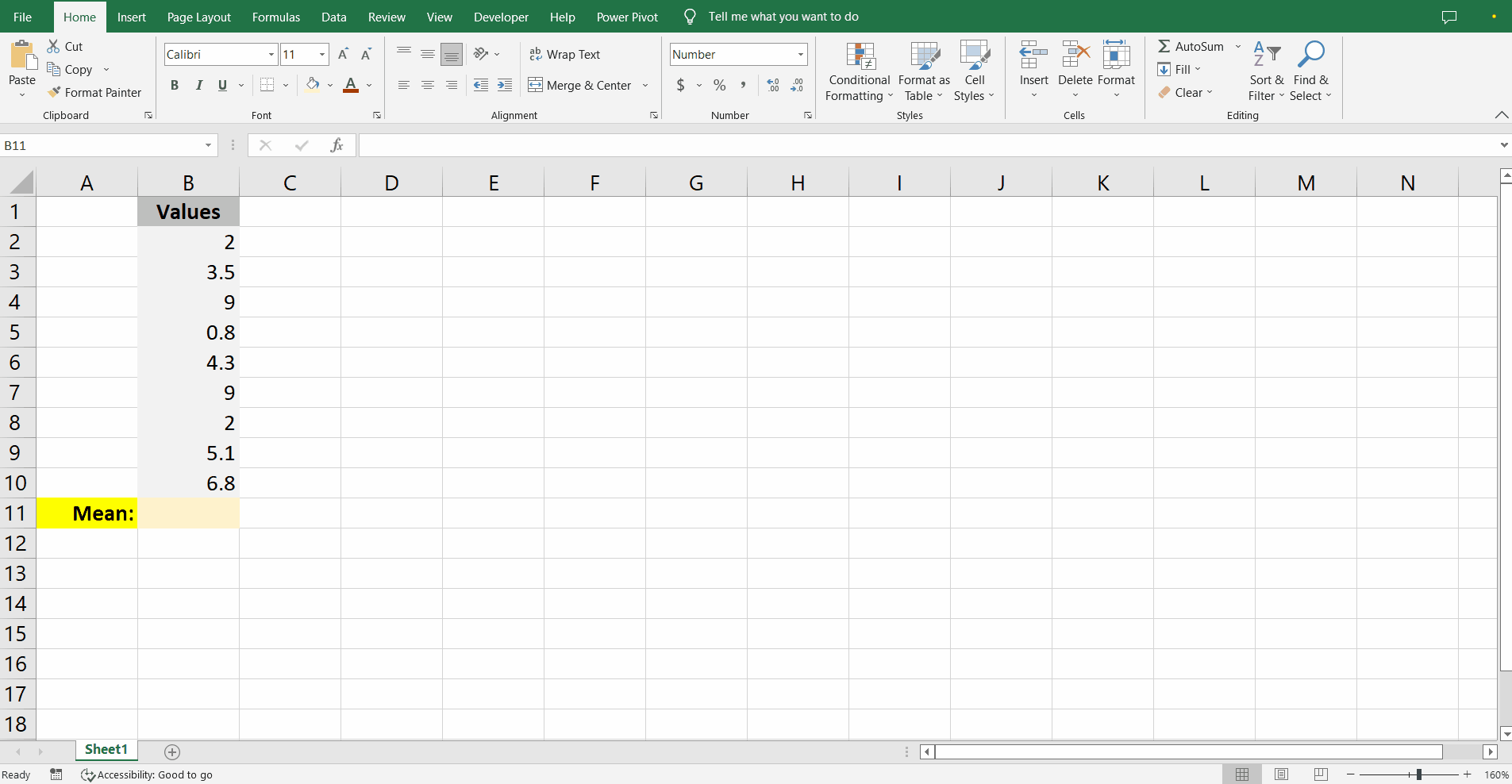The image size is (1512, 784).
Task: Apply the Percent Style number format
Action: click(718, 85)
